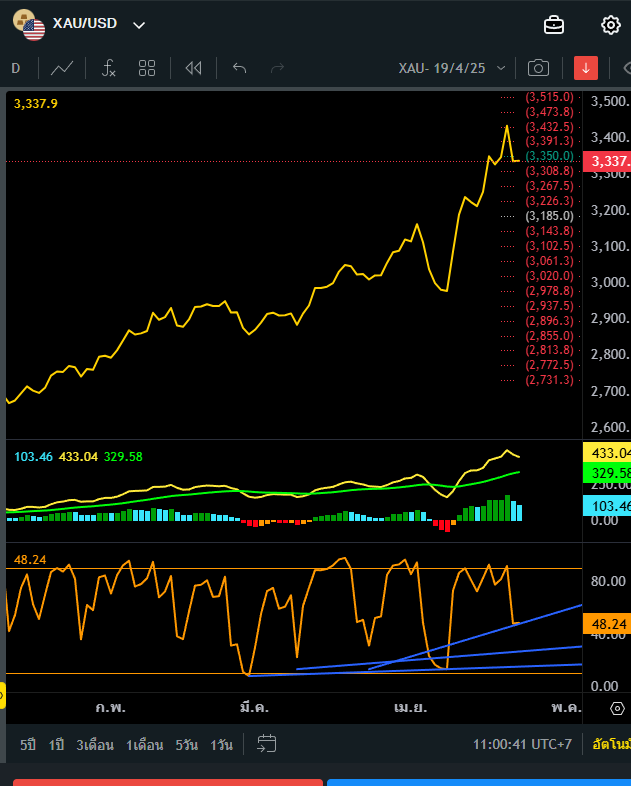
Task: Redo the chart action
Action: [x=277, y=68]
